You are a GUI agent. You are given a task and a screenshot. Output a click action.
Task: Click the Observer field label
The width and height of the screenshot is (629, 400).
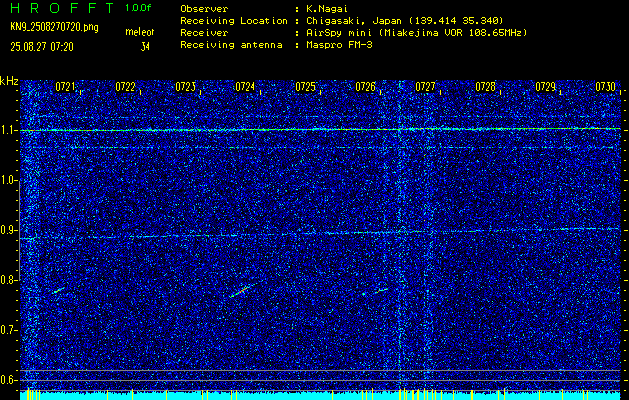coord(204,9)
